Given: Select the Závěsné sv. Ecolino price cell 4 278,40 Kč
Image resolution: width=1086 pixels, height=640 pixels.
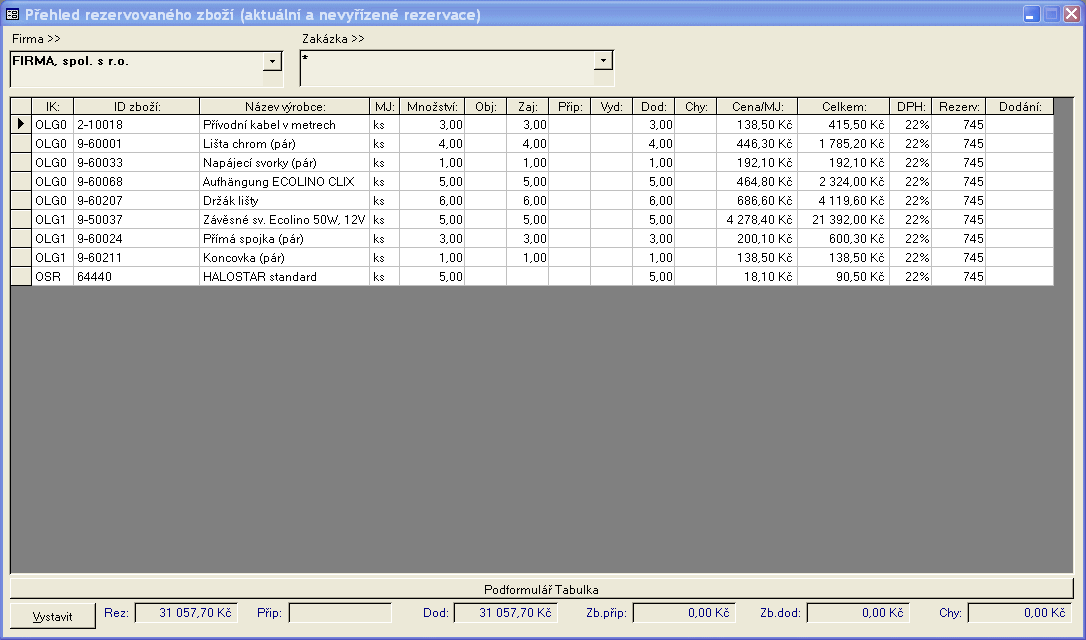Looking at the screenshot, I should click(x=756, y=220).
